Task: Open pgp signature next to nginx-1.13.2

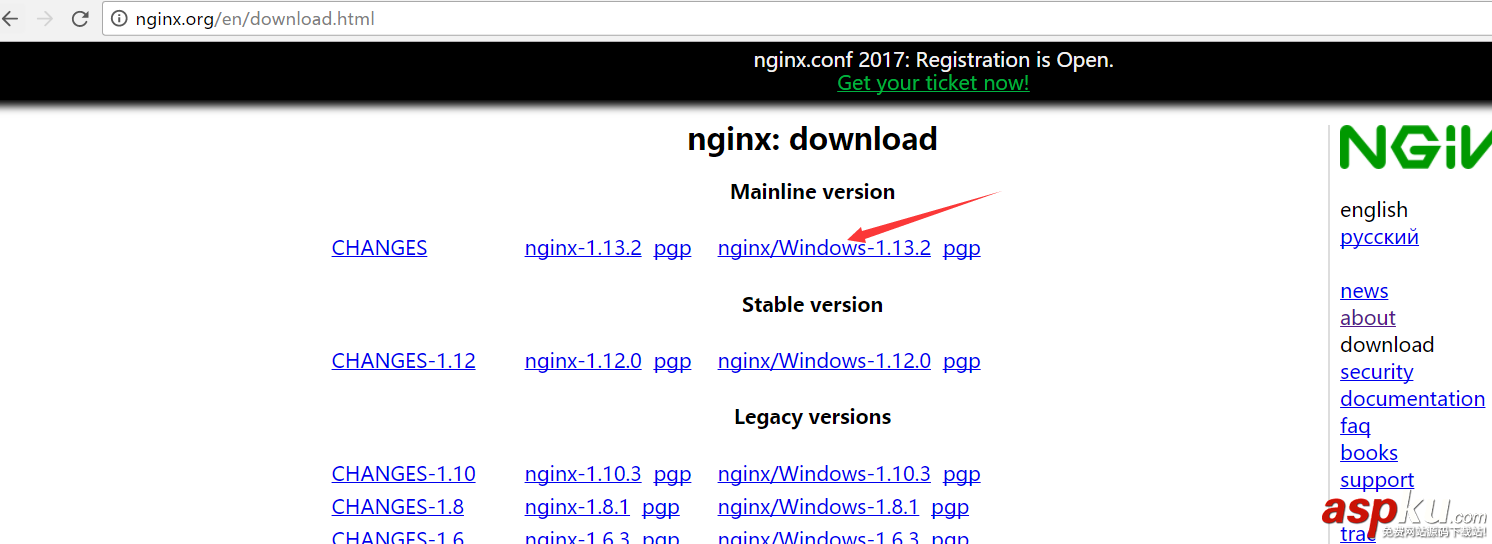Action: click(672, 248)
